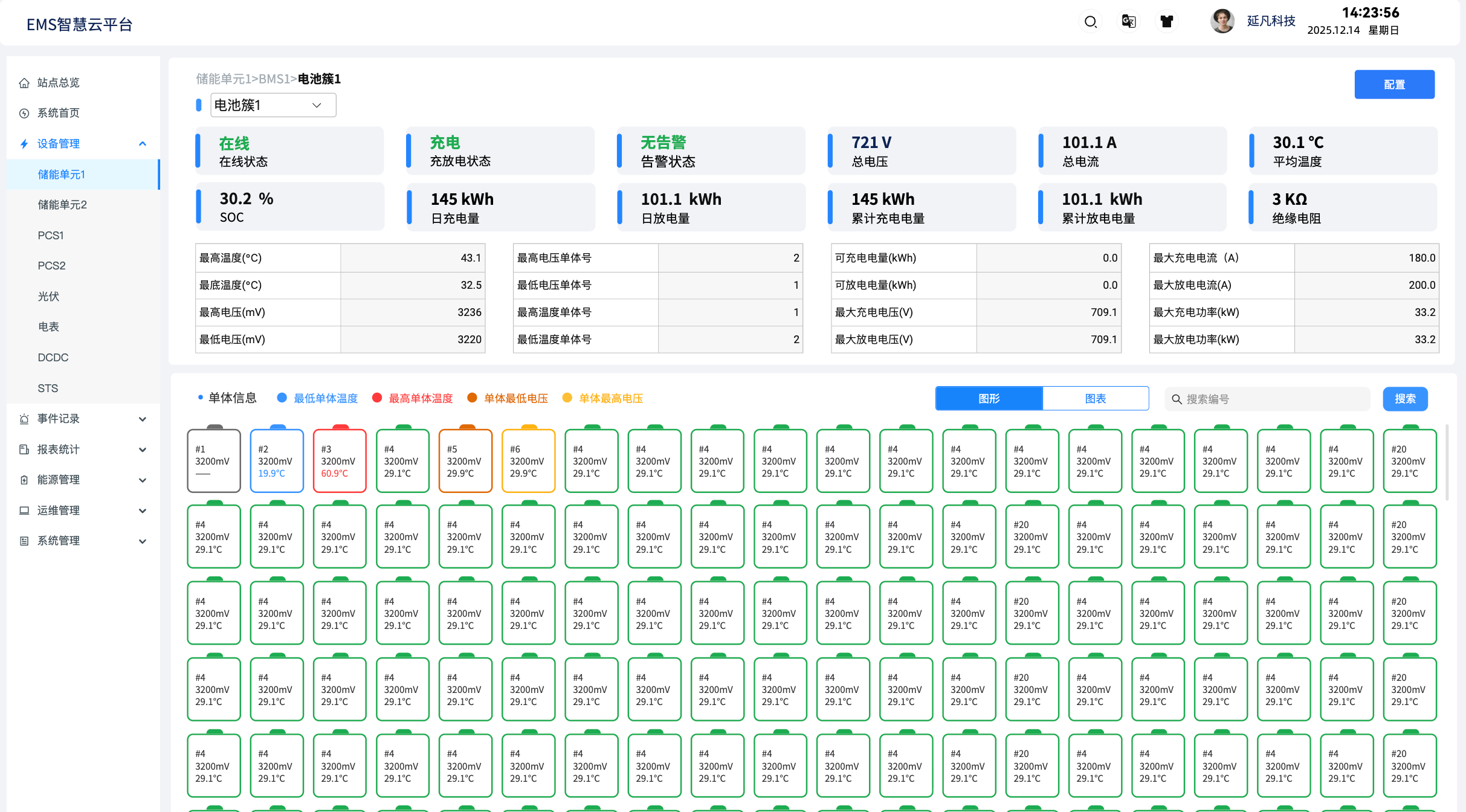Viewport: 1466px width, 812px height.
Task: Select 储能单元2 in sidebar
Action: coord(62,205)
